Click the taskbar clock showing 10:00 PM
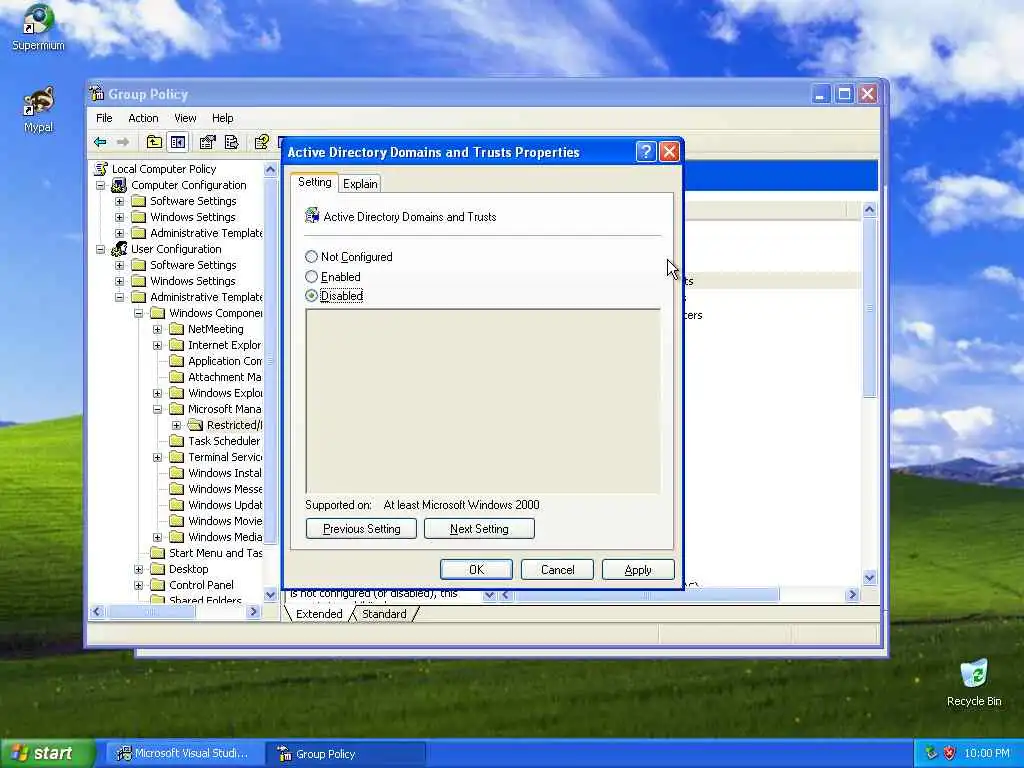 click(986, 754)
